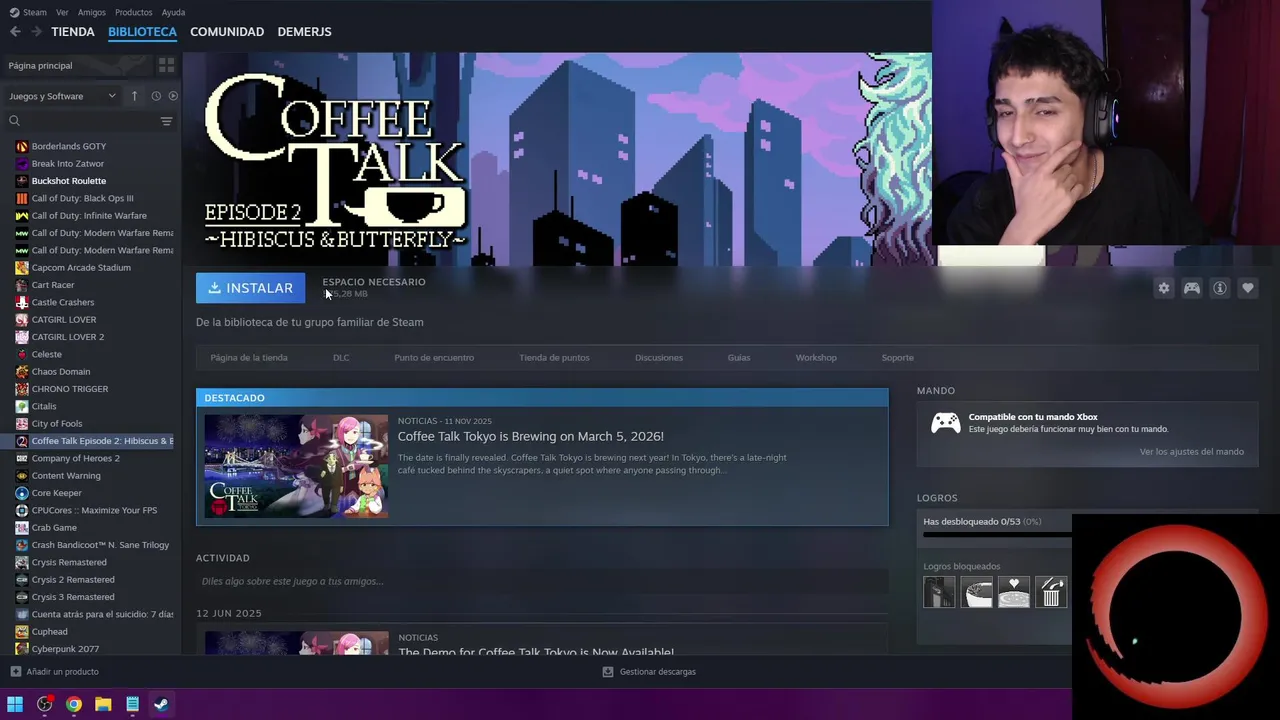Click Ver los ajustes del mando link
Viewport: 1280px width, 720px height.
click(1192, 452)
